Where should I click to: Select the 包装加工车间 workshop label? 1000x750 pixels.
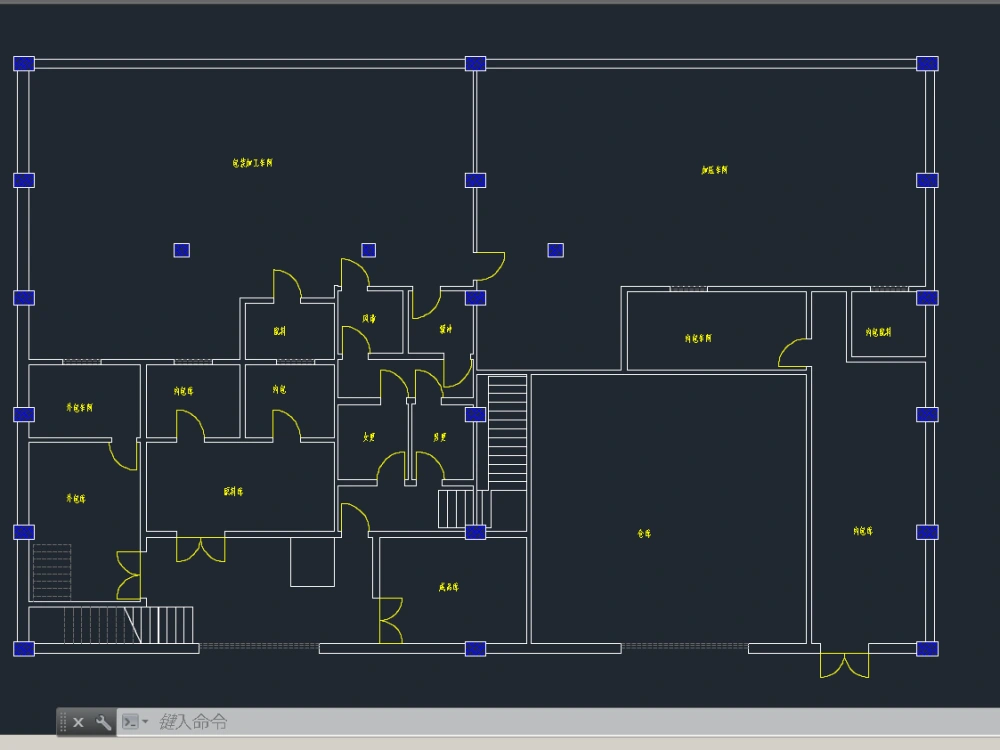(x=252, y=161)
